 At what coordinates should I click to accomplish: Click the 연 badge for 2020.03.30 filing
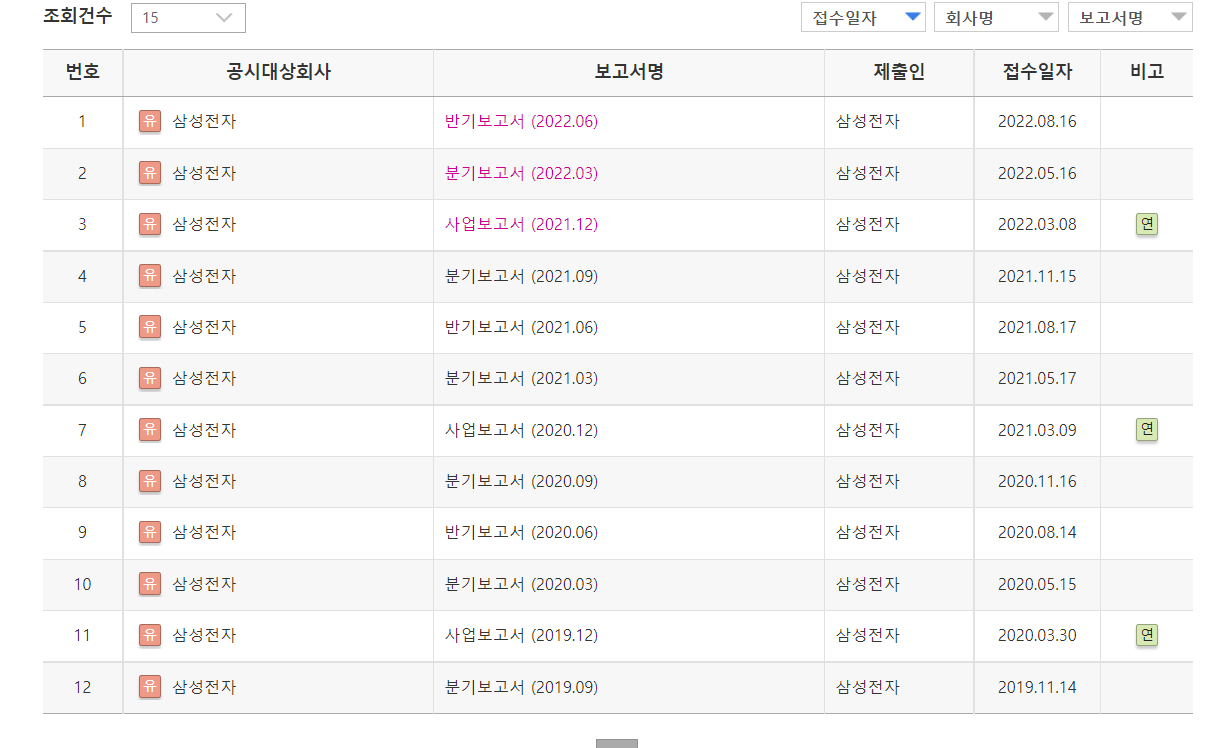tap(1147, 635)
